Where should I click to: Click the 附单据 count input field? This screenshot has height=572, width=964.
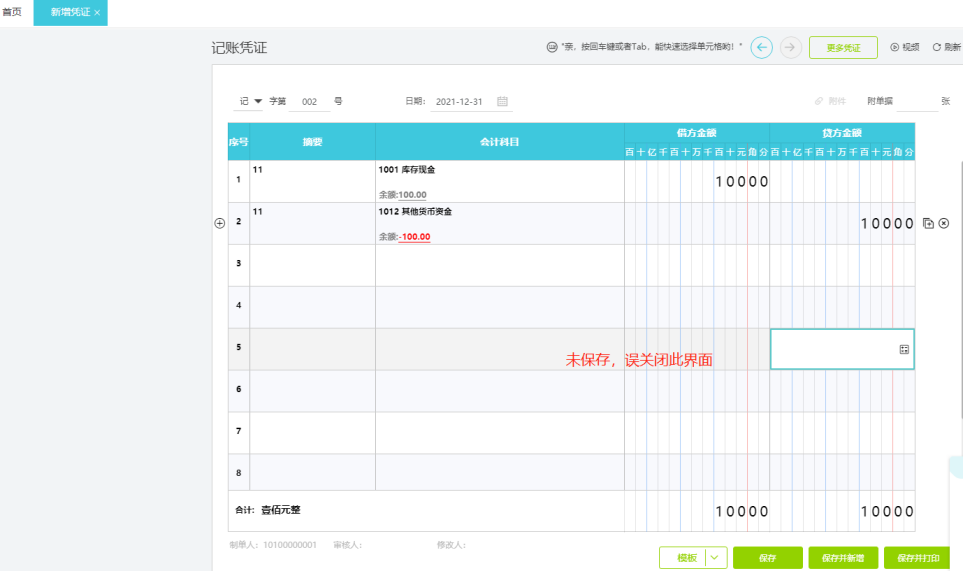tap(917, 101)
